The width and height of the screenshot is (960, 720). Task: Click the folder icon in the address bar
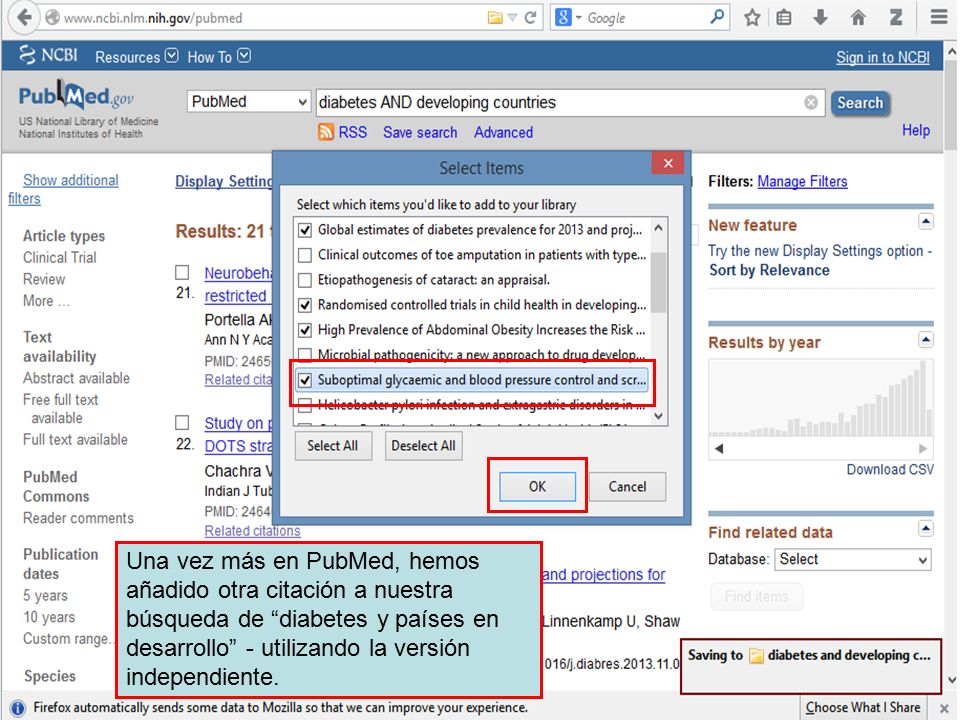pos(495,18)
